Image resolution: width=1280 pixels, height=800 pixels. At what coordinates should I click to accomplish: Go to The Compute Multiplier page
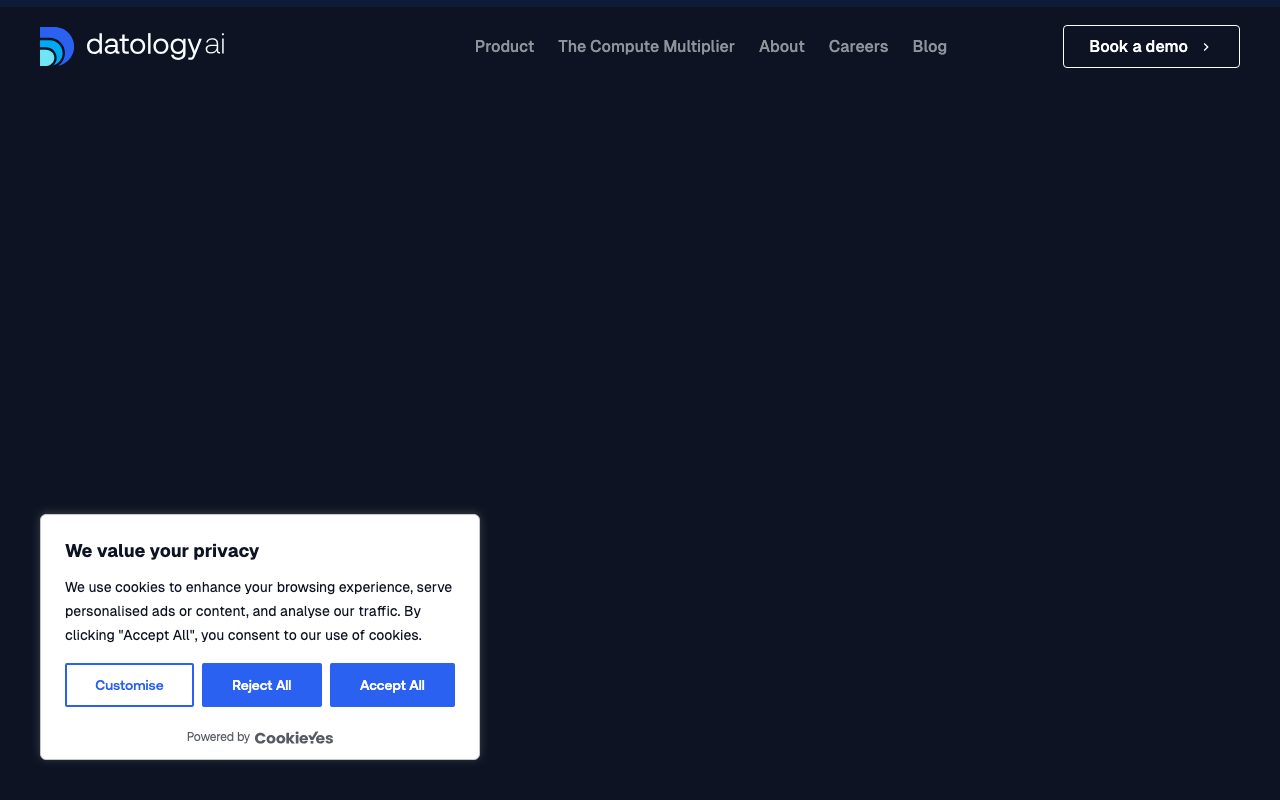point(646,46)
